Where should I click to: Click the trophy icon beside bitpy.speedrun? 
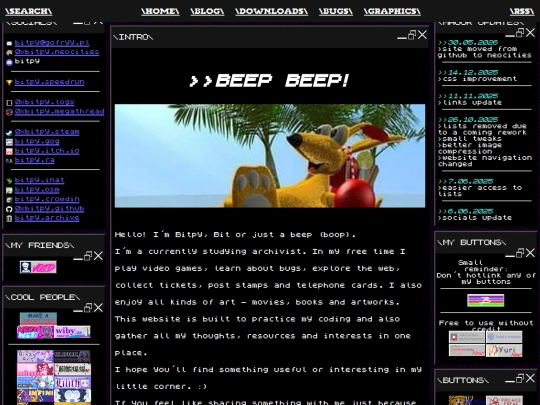pyautogui.click(x=9, y=82)
